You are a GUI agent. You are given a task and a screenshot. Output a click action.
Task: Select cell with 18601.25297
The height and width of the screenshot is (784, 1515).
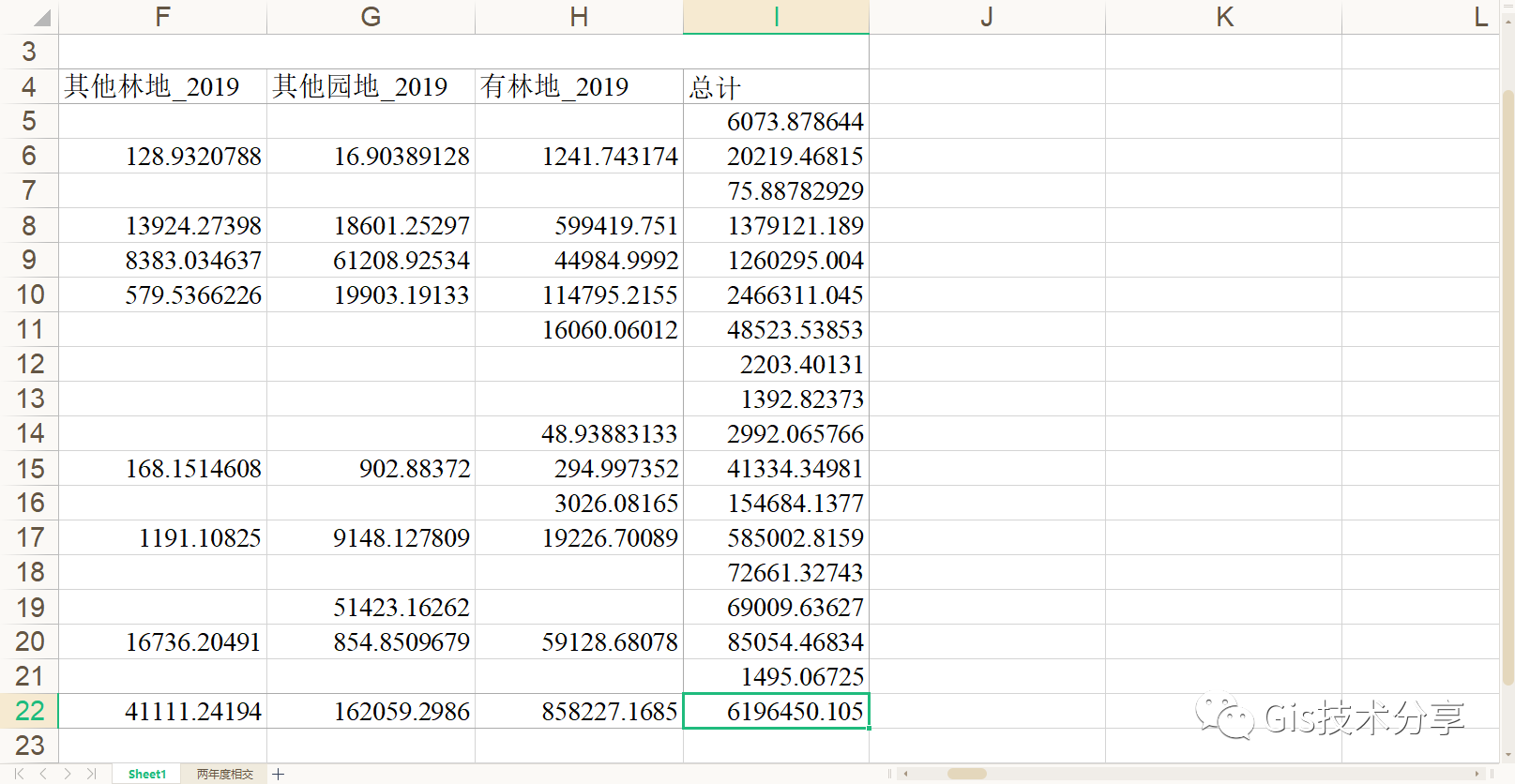pos(371,225)
